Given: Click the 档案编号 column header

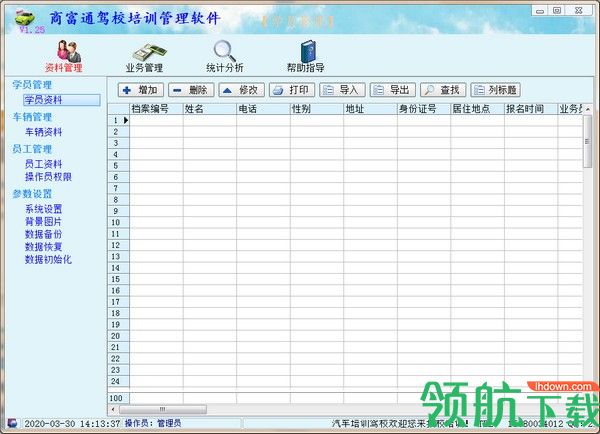Looking at the screenshot, I should (x=156, y=109).
